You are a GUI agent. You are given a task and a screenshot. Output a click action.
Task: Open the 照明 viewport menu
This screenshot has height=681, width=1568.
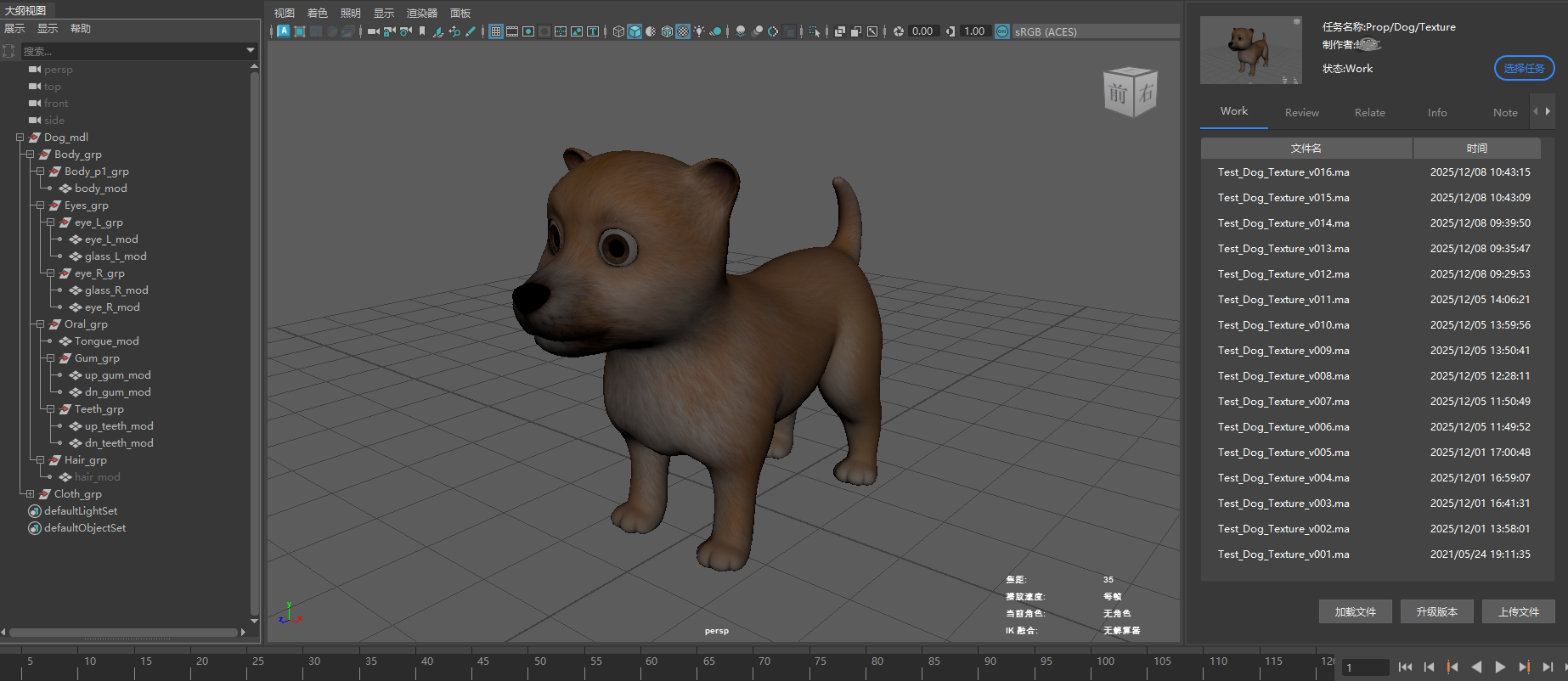(x=351, y=13)
